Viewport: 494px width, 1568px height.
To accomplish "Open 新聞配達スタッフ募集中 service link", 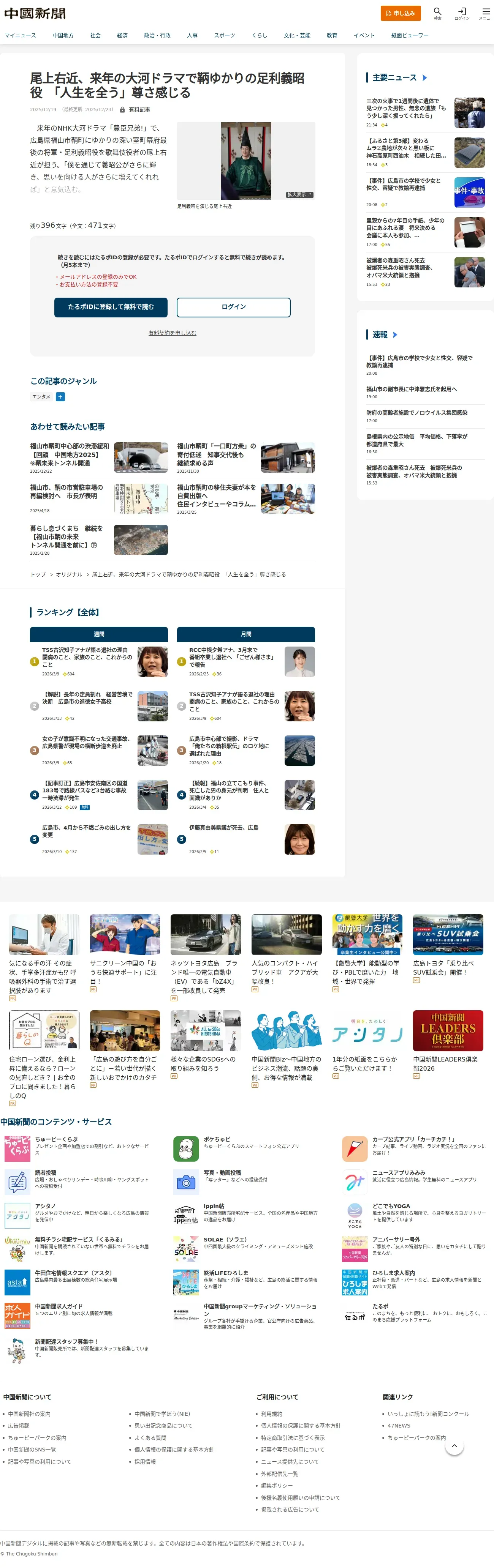I will click(66, 1342).
